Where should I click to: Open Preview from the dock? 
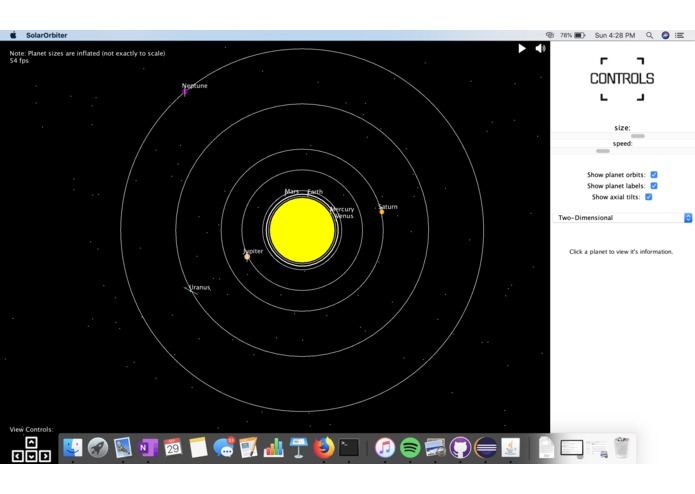[435, 447]
